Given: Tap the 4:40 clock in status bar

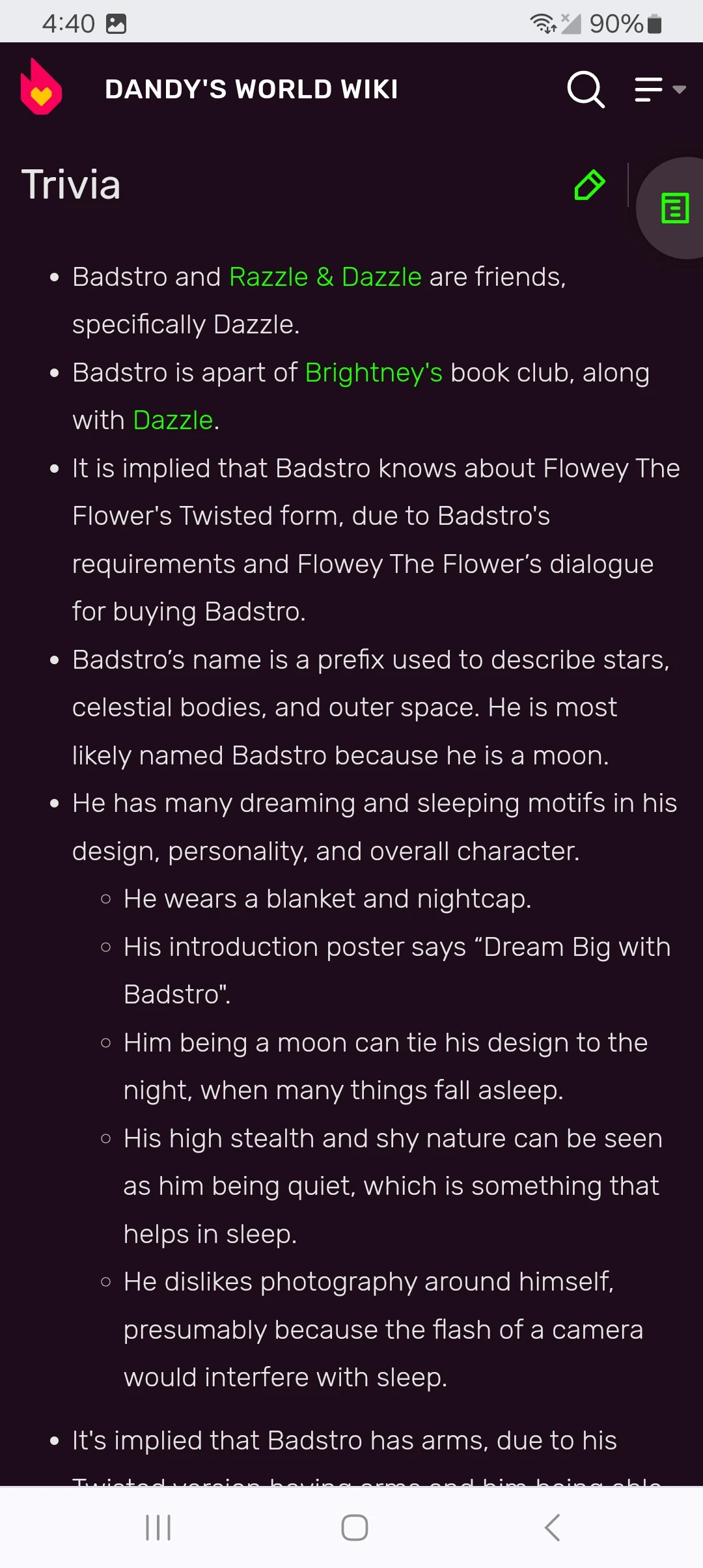Looking at the screenshot, I should (x=68, y=24).
